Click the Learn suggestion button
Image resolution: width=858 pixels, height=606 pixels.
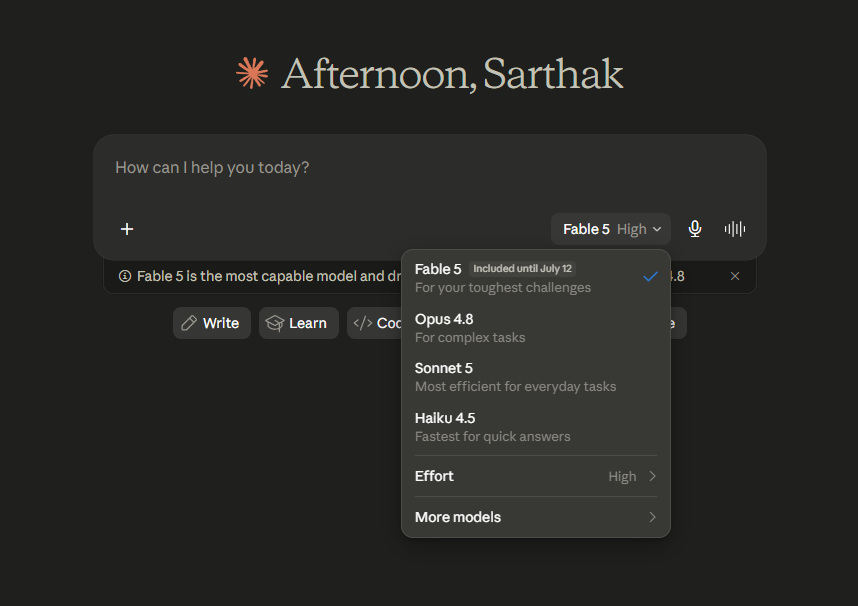coord(299,323)
